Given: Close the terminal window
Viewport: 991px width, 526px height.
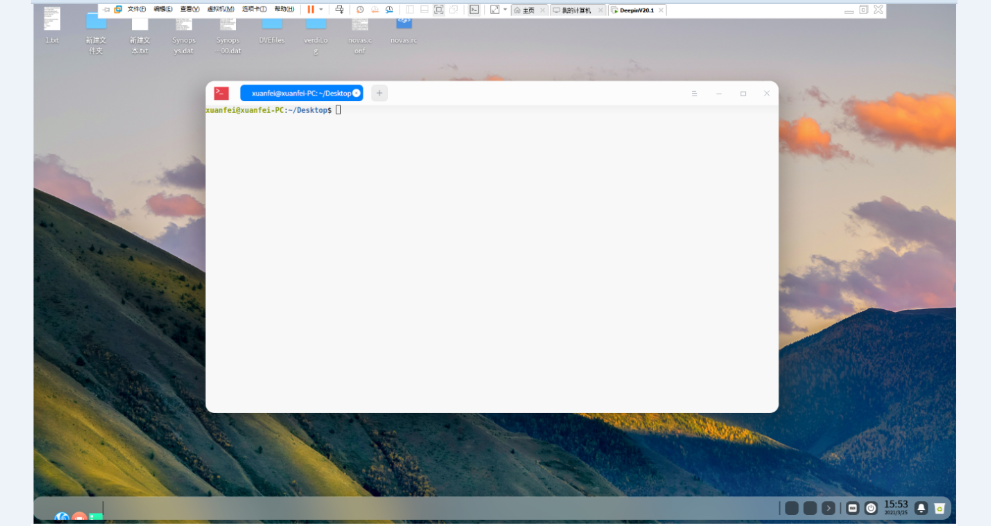Looking at the screenshot, I should tap(767, 94).
